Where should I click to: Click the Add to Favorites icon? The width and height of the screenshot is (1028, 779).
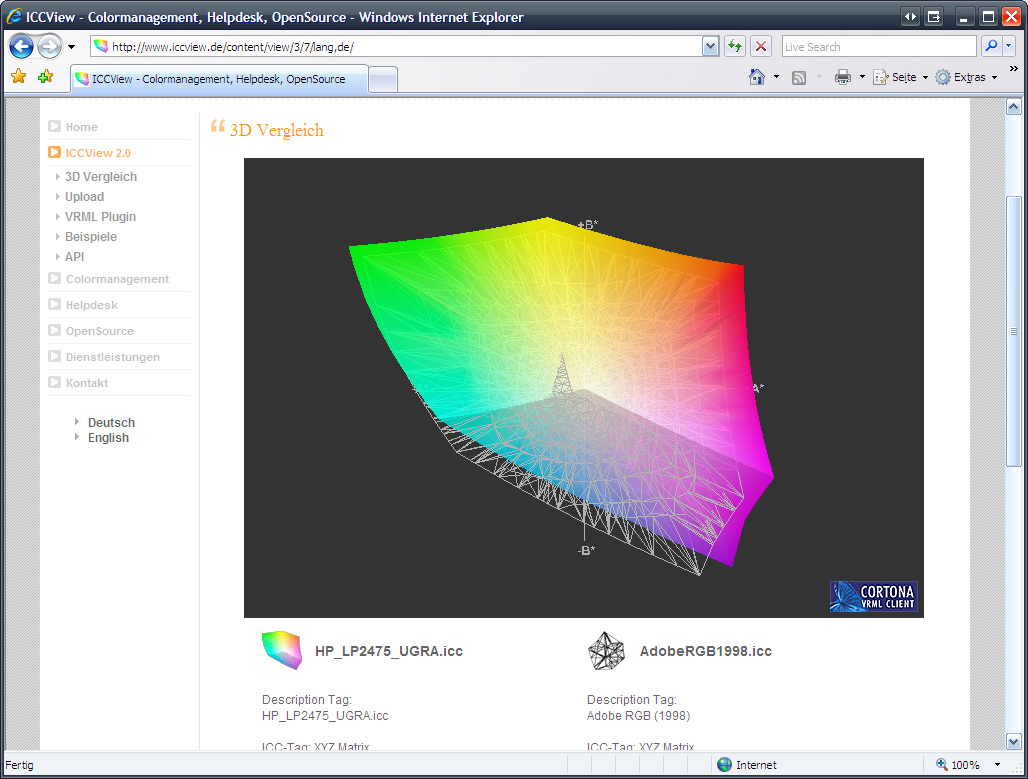tap(45, 77)
